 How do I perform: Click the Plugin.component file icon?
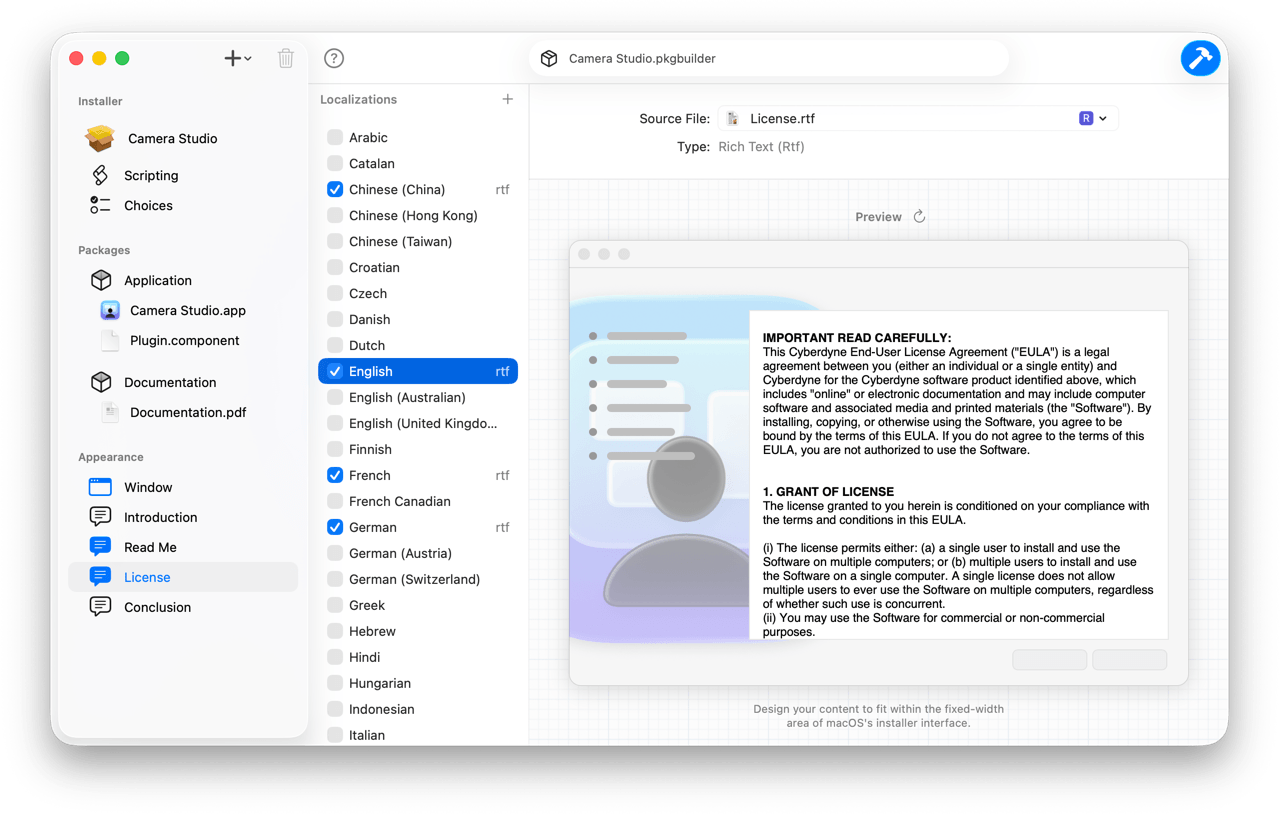click(110, 340)
